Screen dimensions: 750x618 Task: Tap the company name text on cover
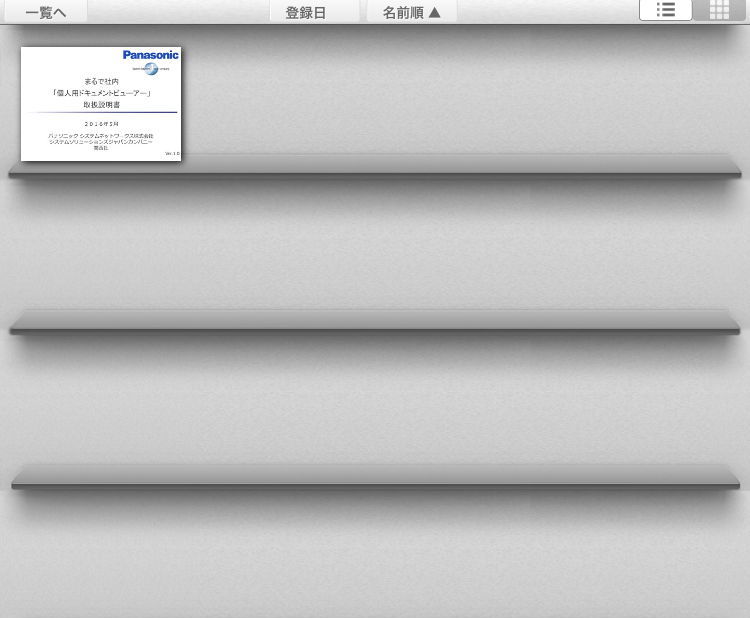click(x=101, y=139)
